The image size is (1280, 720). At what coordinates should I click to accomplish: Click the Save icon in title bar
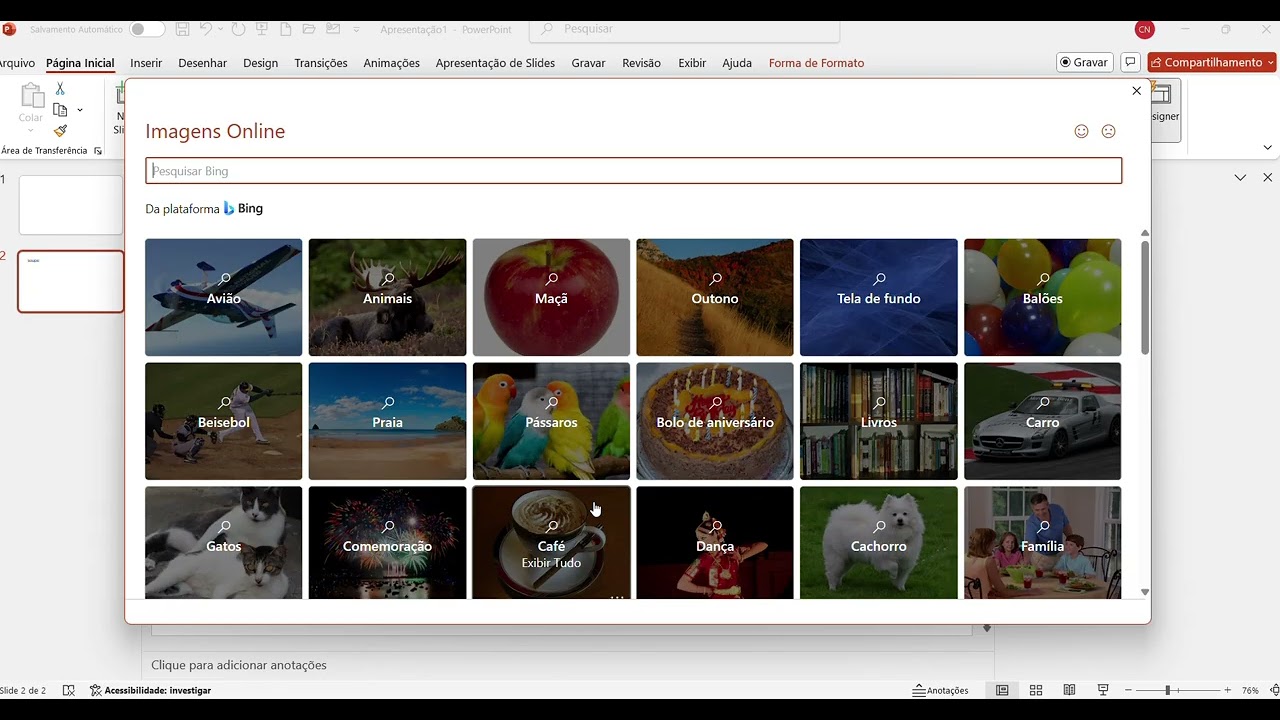click(183, 29)
